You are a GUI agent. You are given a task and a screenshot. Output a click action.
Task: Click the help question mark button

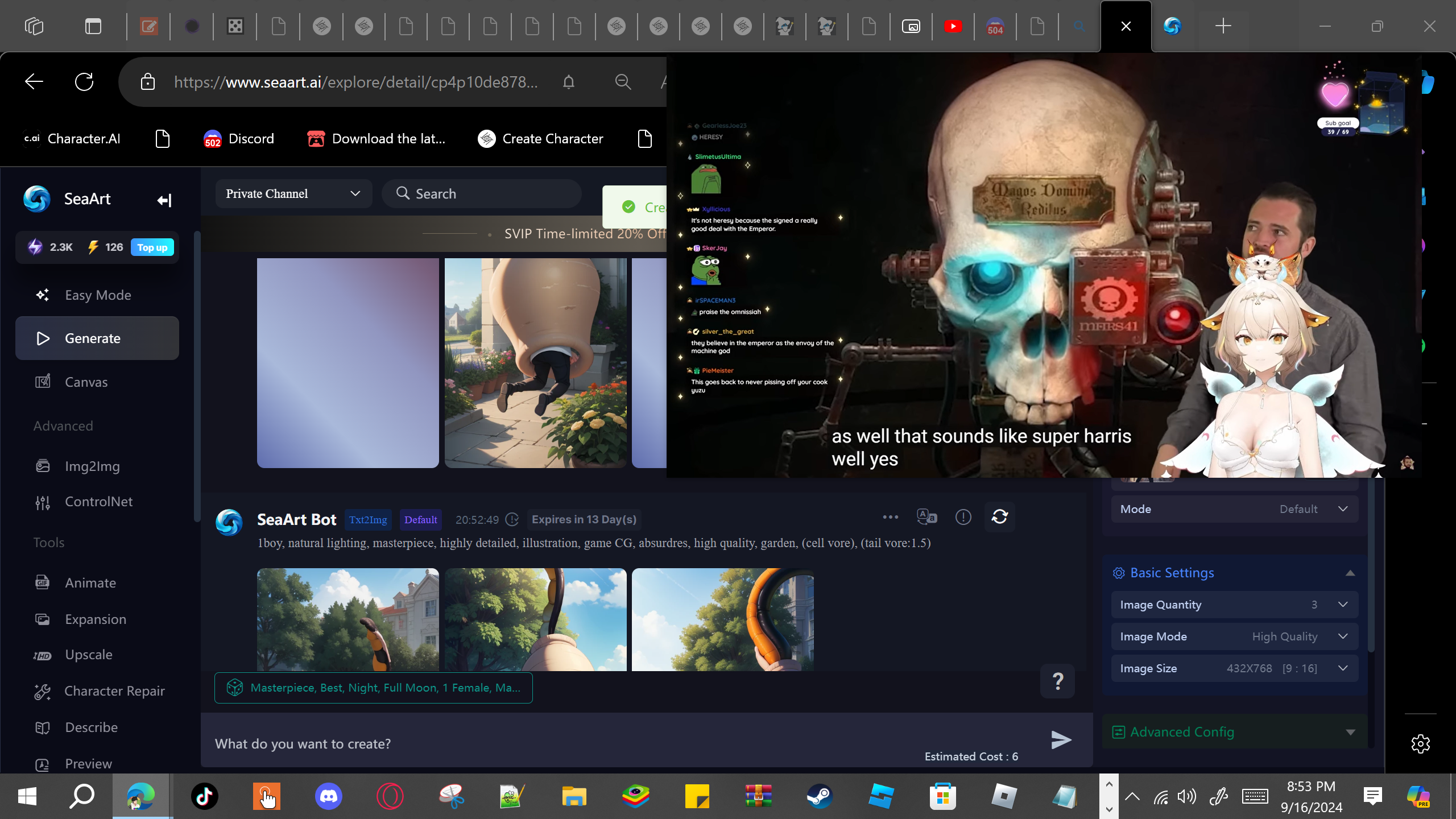(1058, 681)
